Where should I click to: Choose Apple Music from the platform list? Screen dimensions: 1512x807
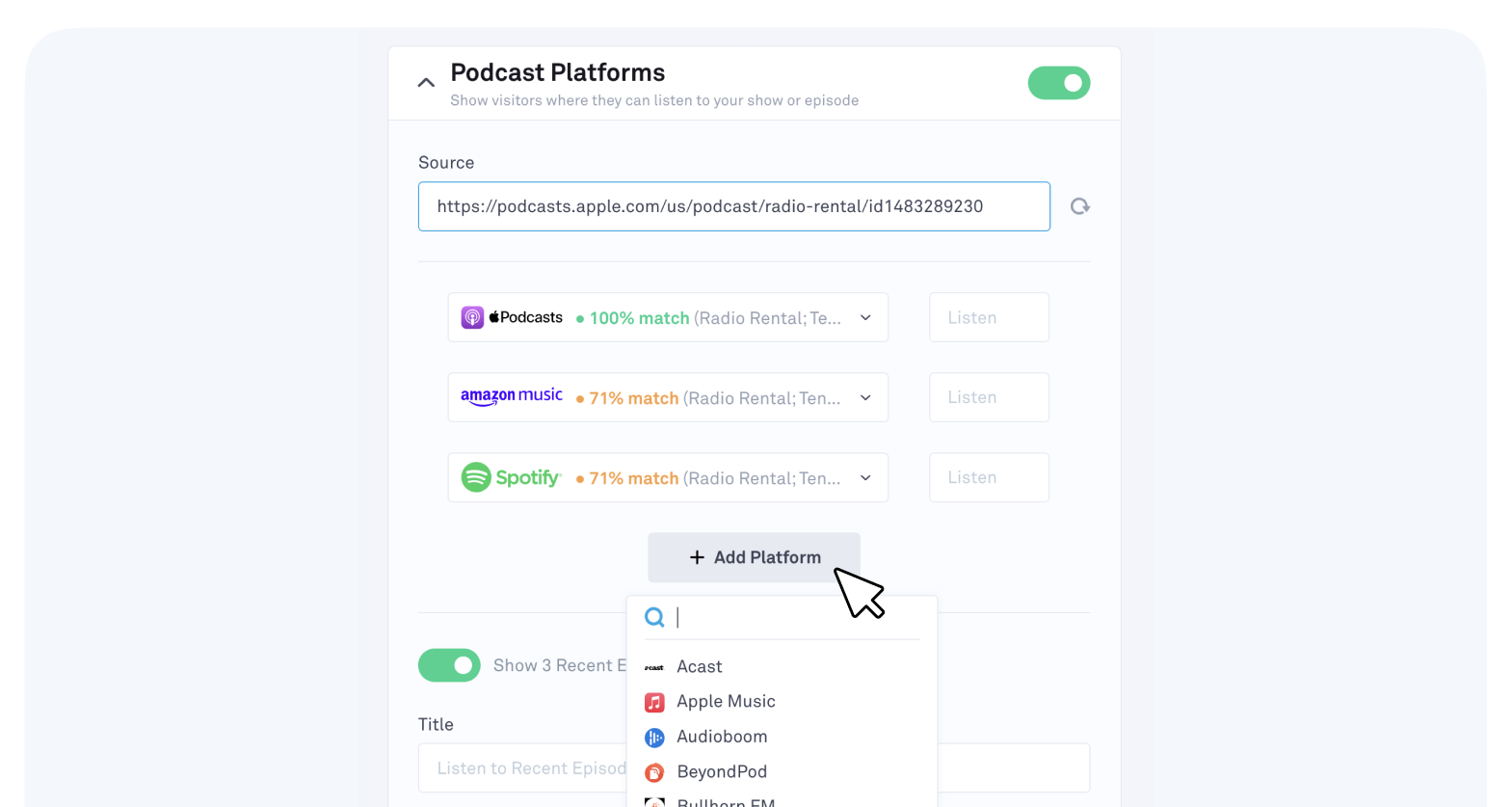(x=726, y=702)
